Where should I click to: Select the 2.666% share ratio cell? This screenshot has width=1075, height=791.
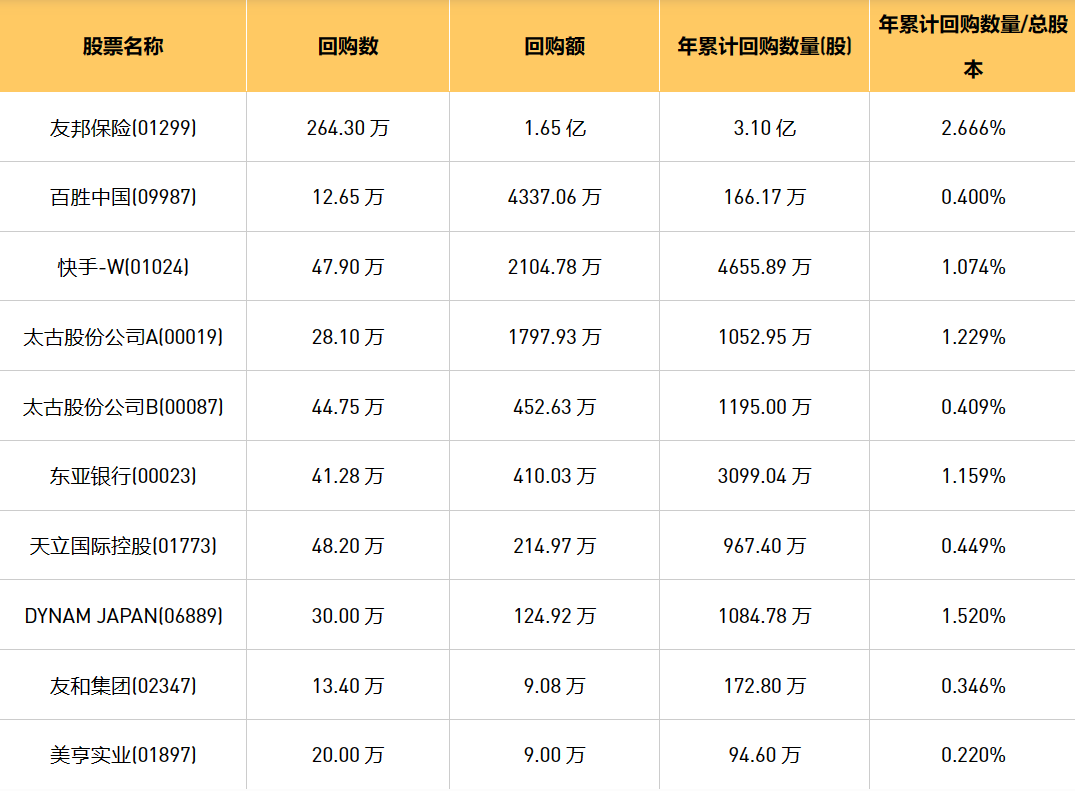tap(972, 128)
